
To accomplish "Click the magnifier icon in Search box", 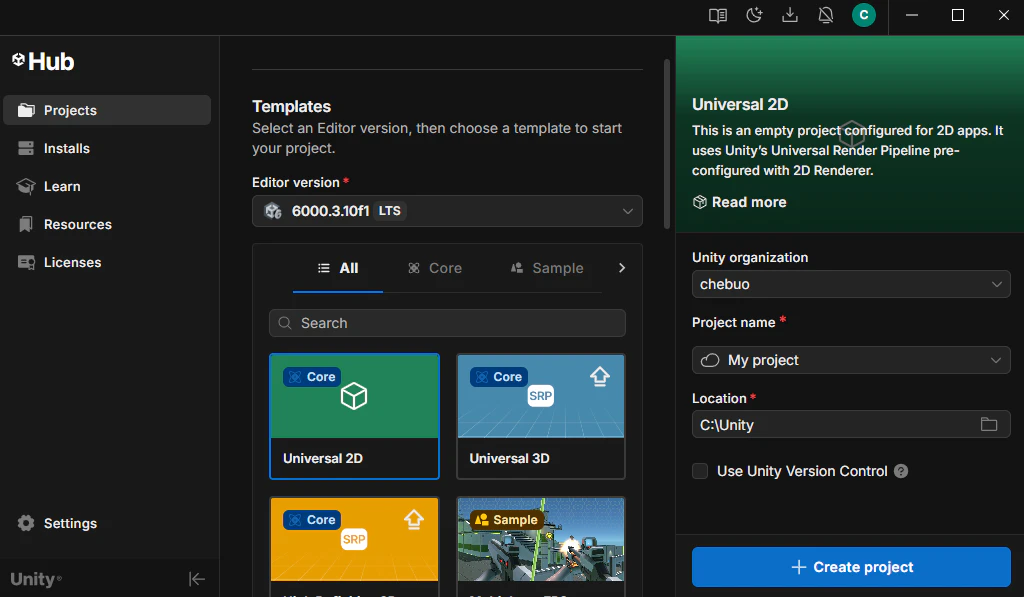I will click(x=285, y=323).
